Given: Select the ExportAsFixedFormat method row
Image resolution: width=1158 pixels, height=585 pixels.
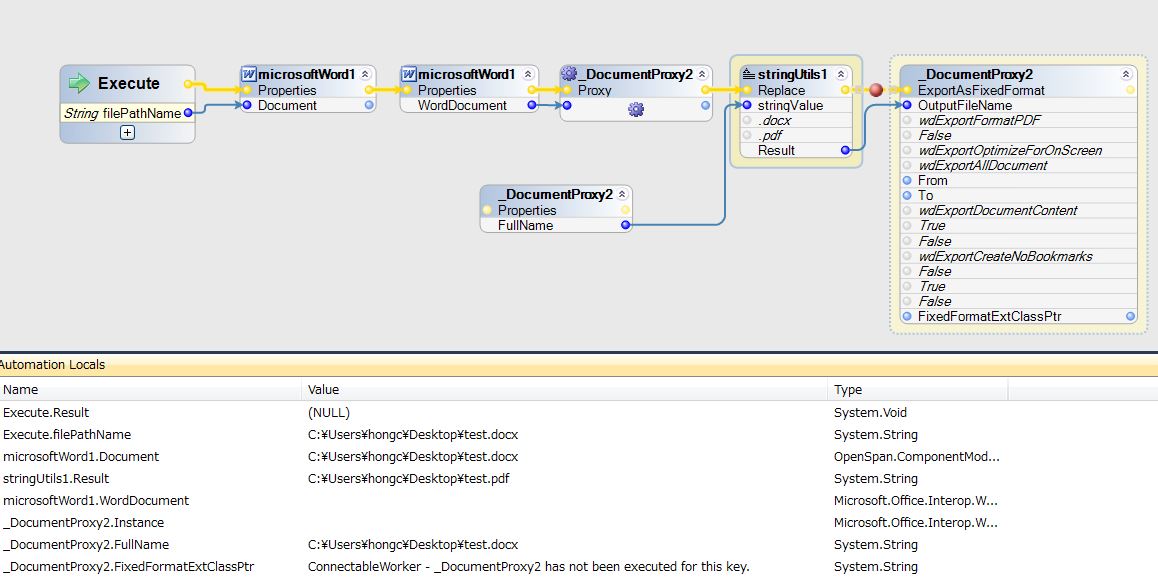Looking at the screenshot, I should 1018,90.
